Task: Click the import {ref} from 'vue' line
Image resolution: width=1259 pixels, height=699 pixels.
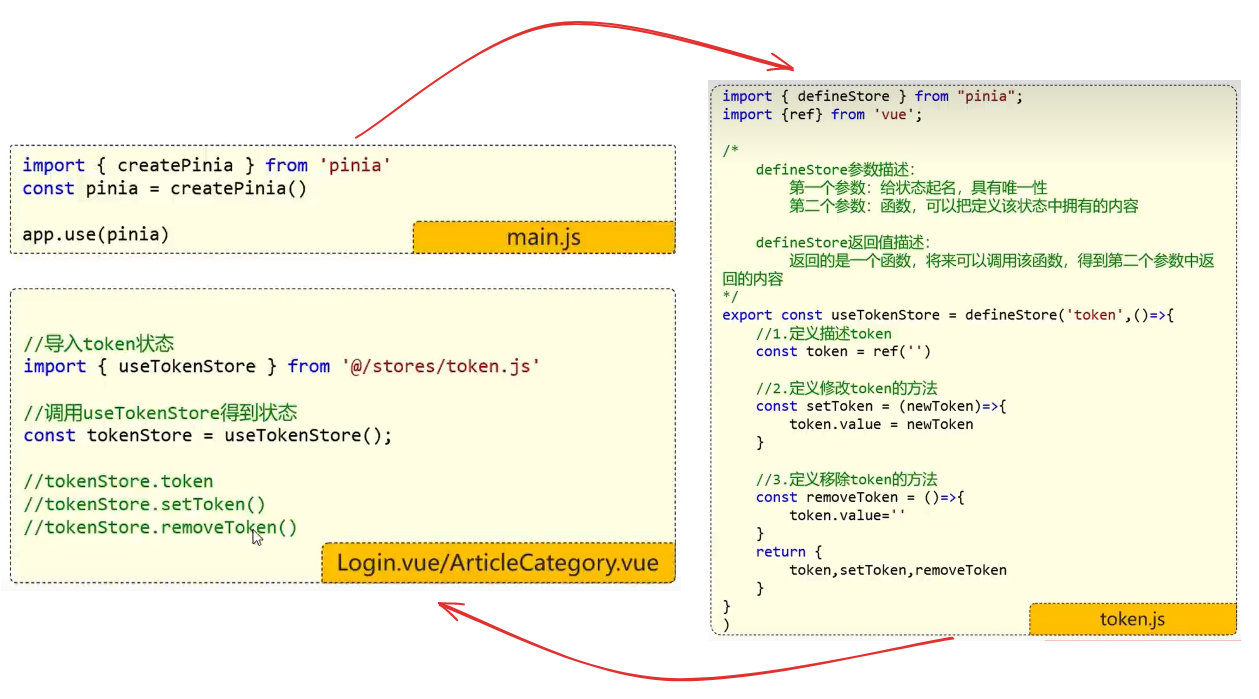Action: (821, 115)
